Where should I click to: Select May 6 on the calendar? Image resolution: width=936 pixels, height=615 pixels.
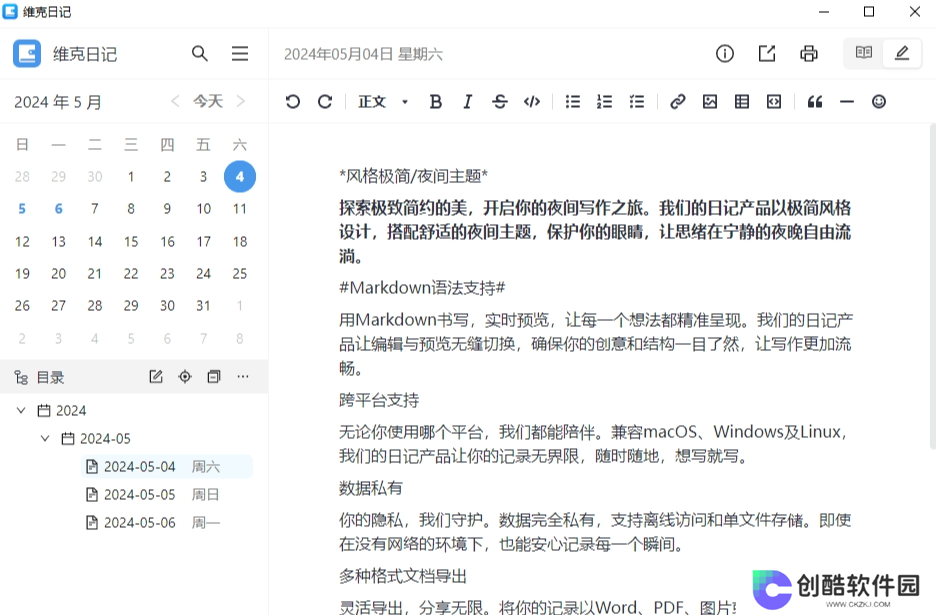58,208
